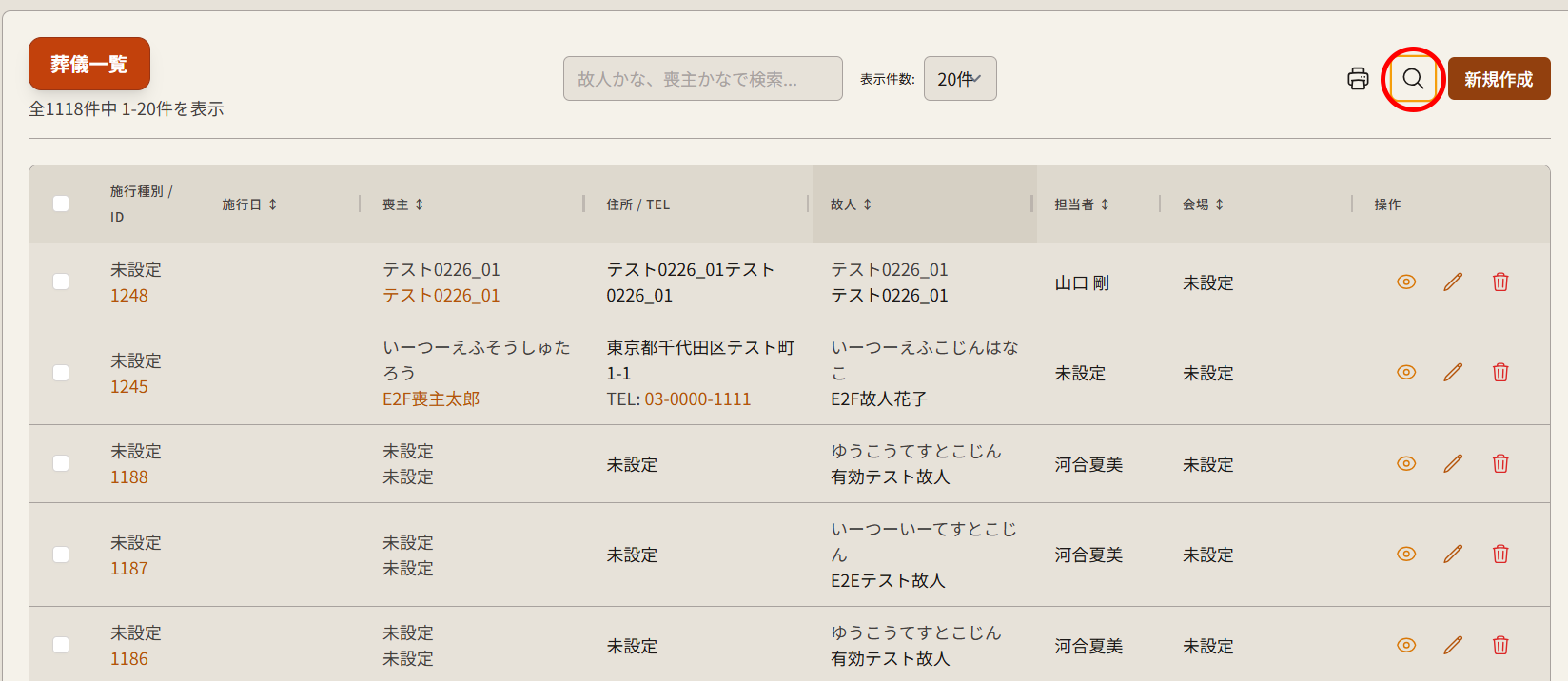Viewport: 1568px width, 681px height.
Task: Click the phone number 03-0000-1111
Action: point(697,399)
